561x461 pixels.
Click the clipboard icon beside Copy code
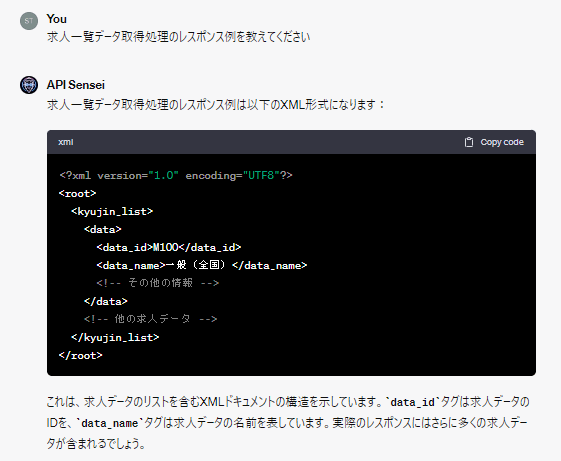point(469,142)
